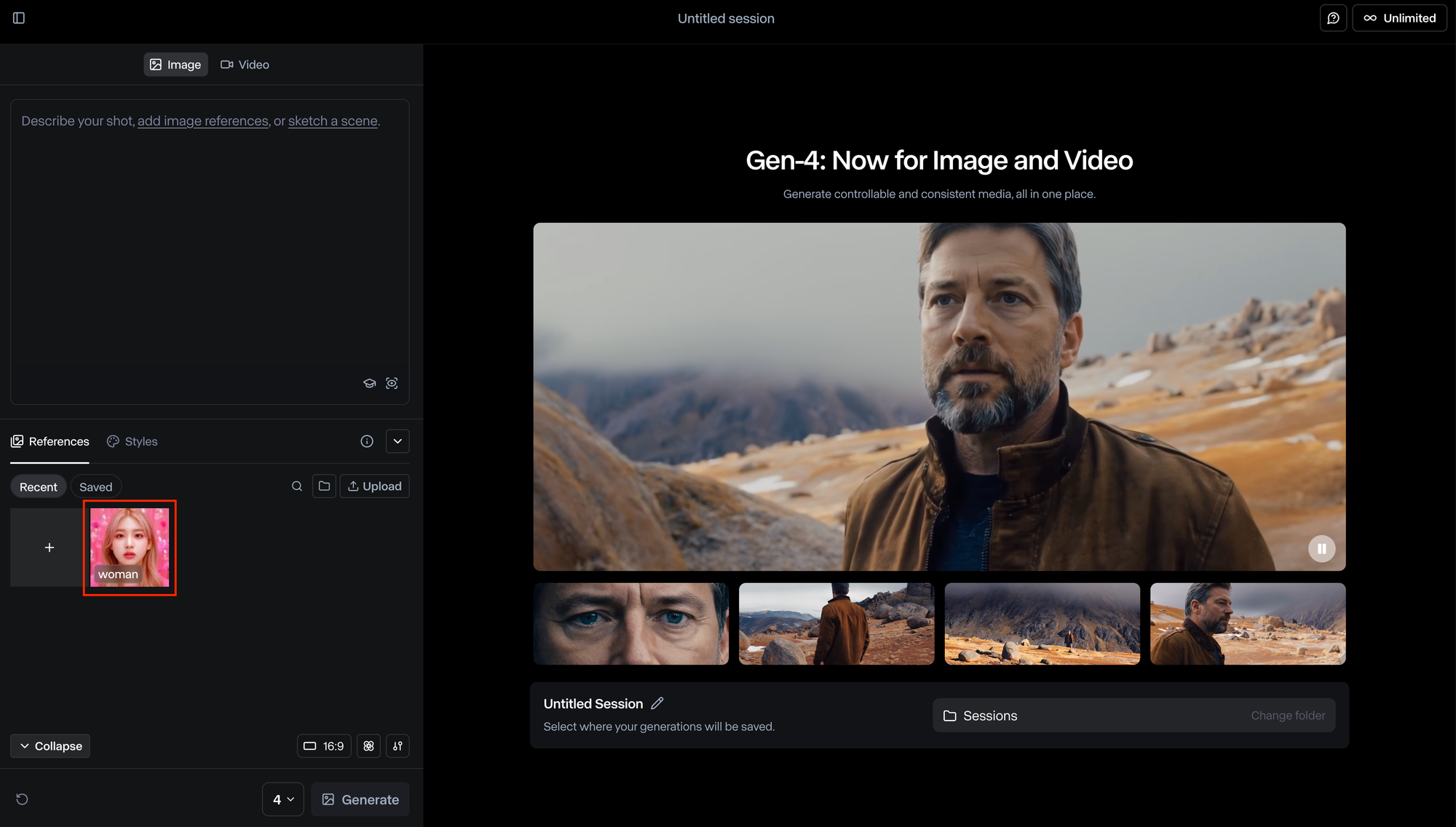Open the folder icon in references toolbar

325,486
